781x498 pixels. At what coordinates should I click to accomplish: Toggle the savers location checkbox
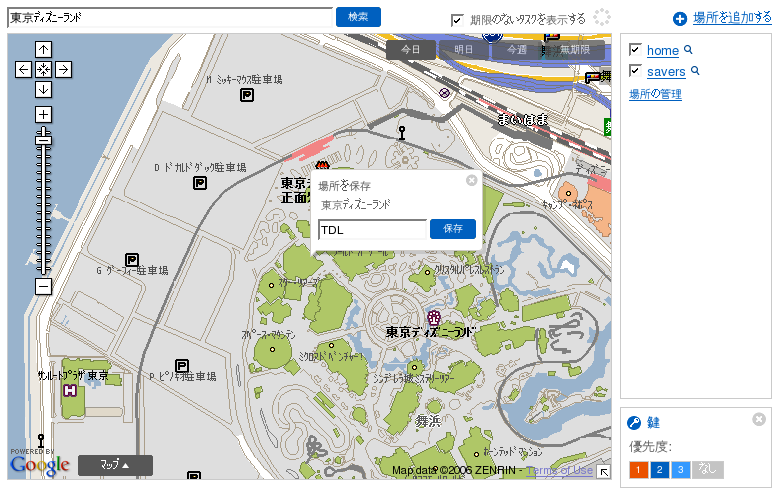tap(635, 70)
